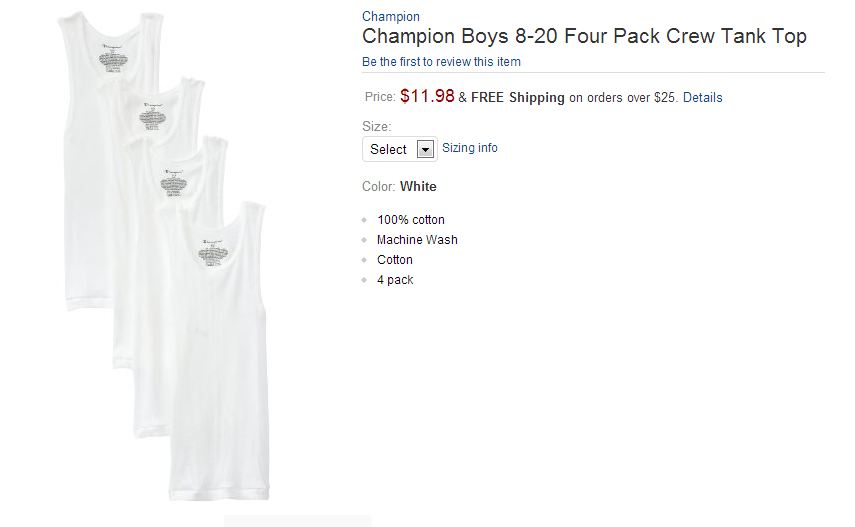
Task: Open shipping Details link
Action: click(x=702, y=98)
